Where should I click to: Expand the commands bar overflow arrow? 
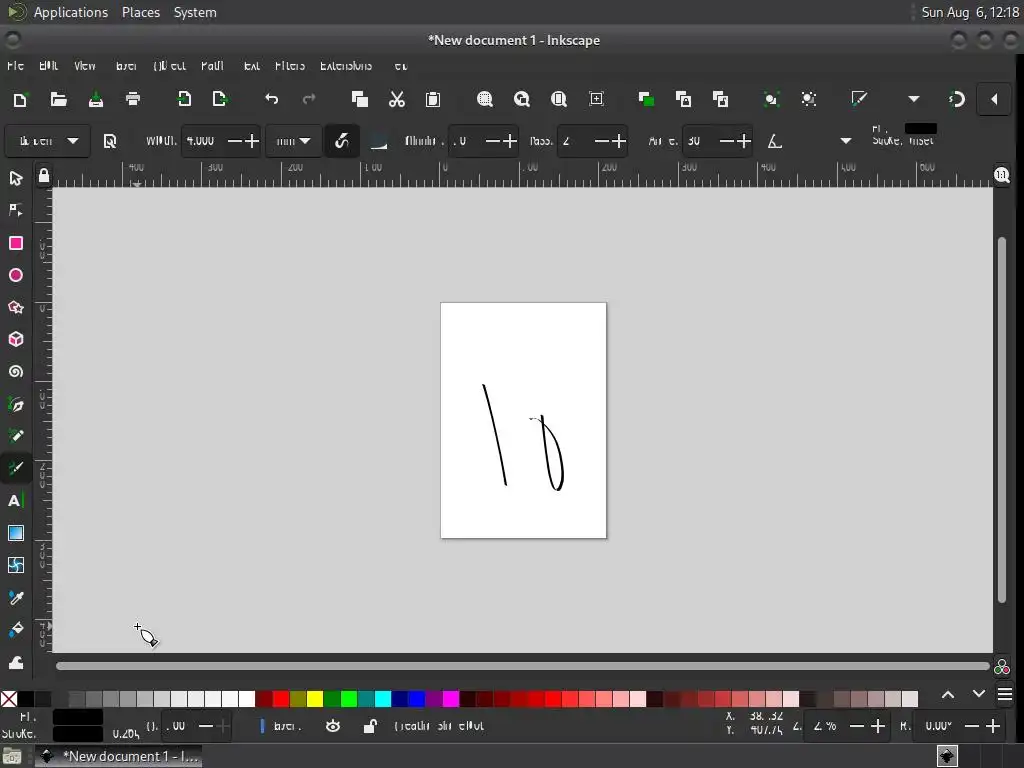(914, 99)
